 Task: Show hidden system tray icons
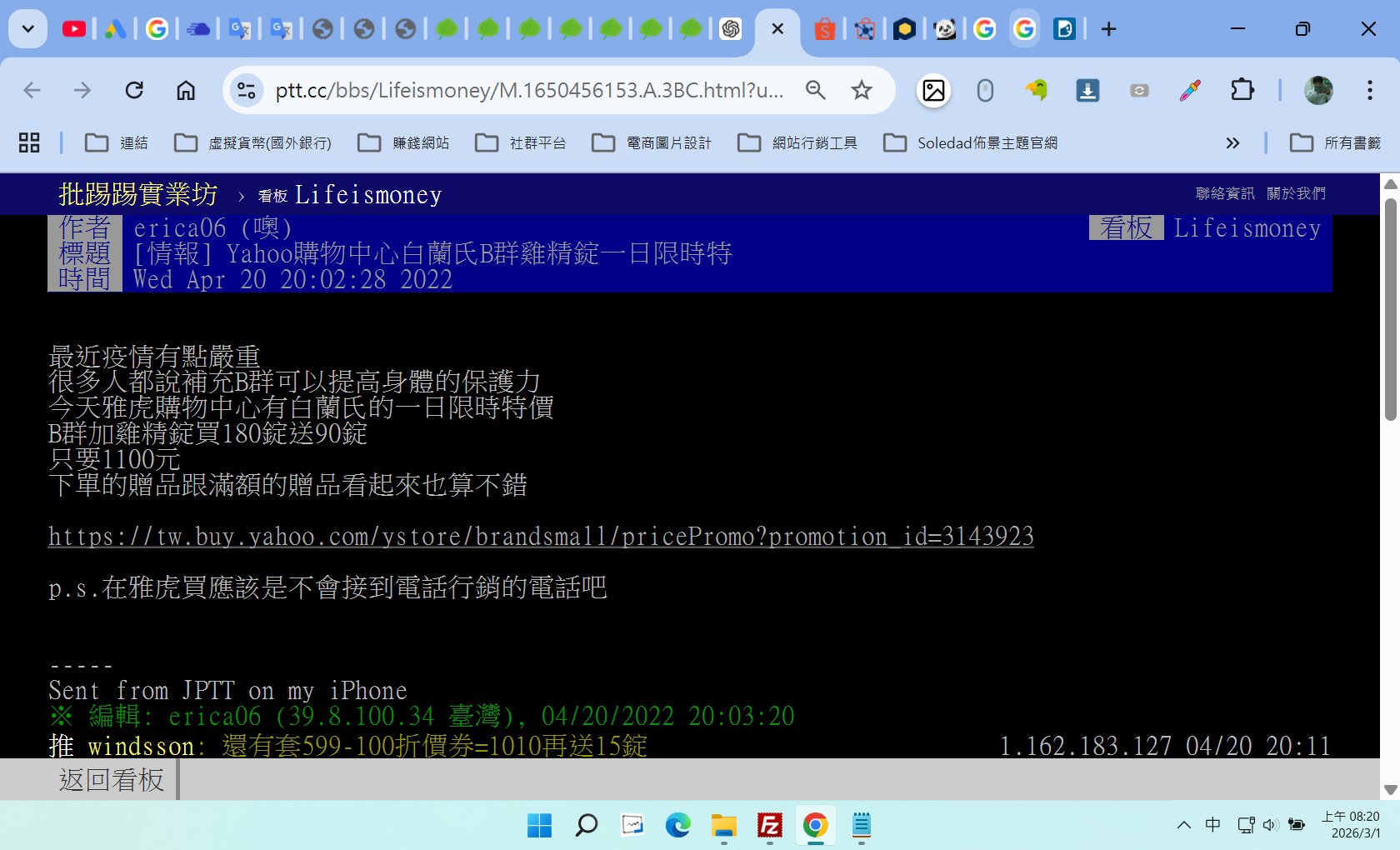1183,825
